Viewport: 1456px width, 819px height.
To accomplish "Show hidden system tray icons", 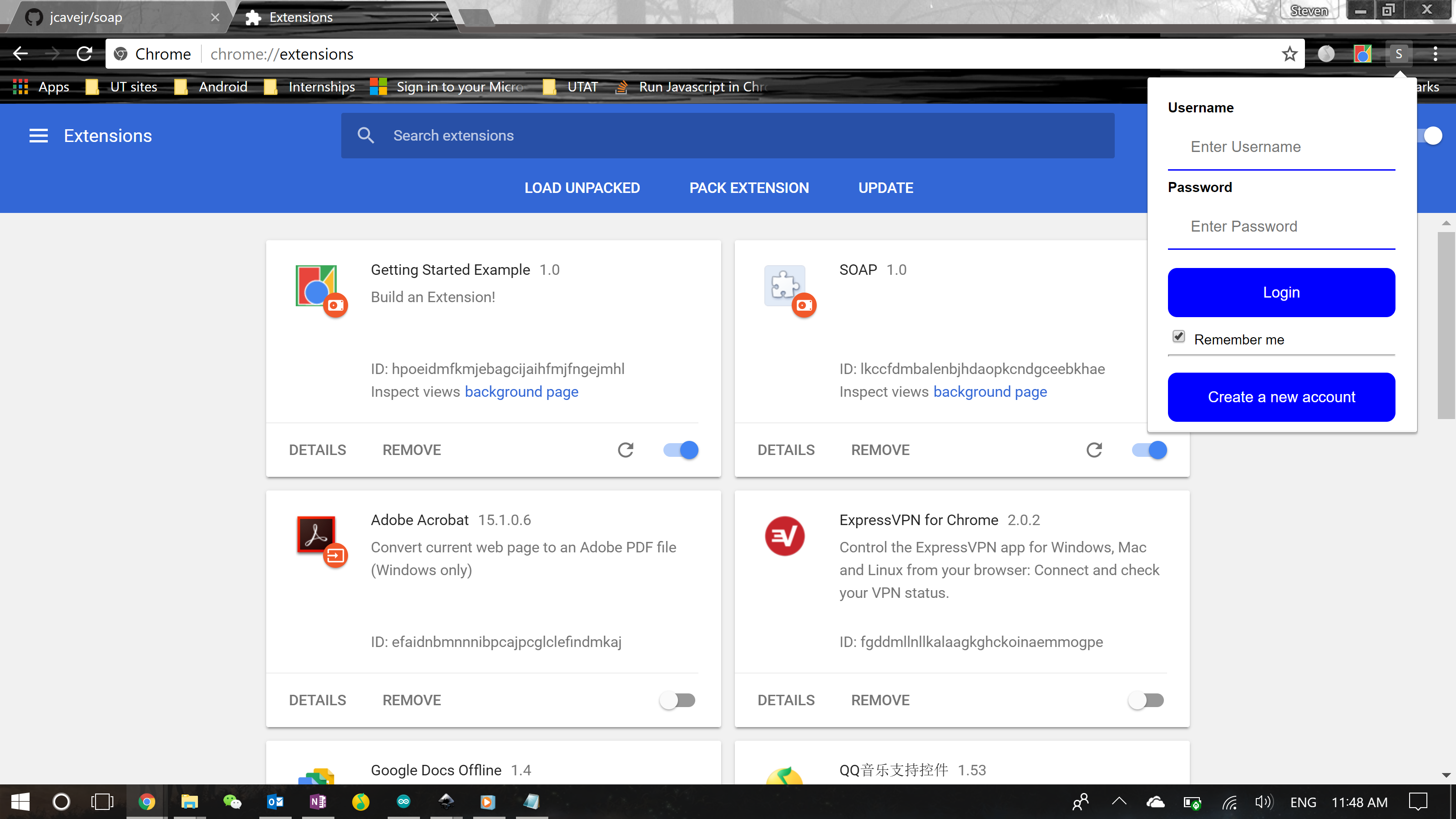I will (x=1119, y=801).
